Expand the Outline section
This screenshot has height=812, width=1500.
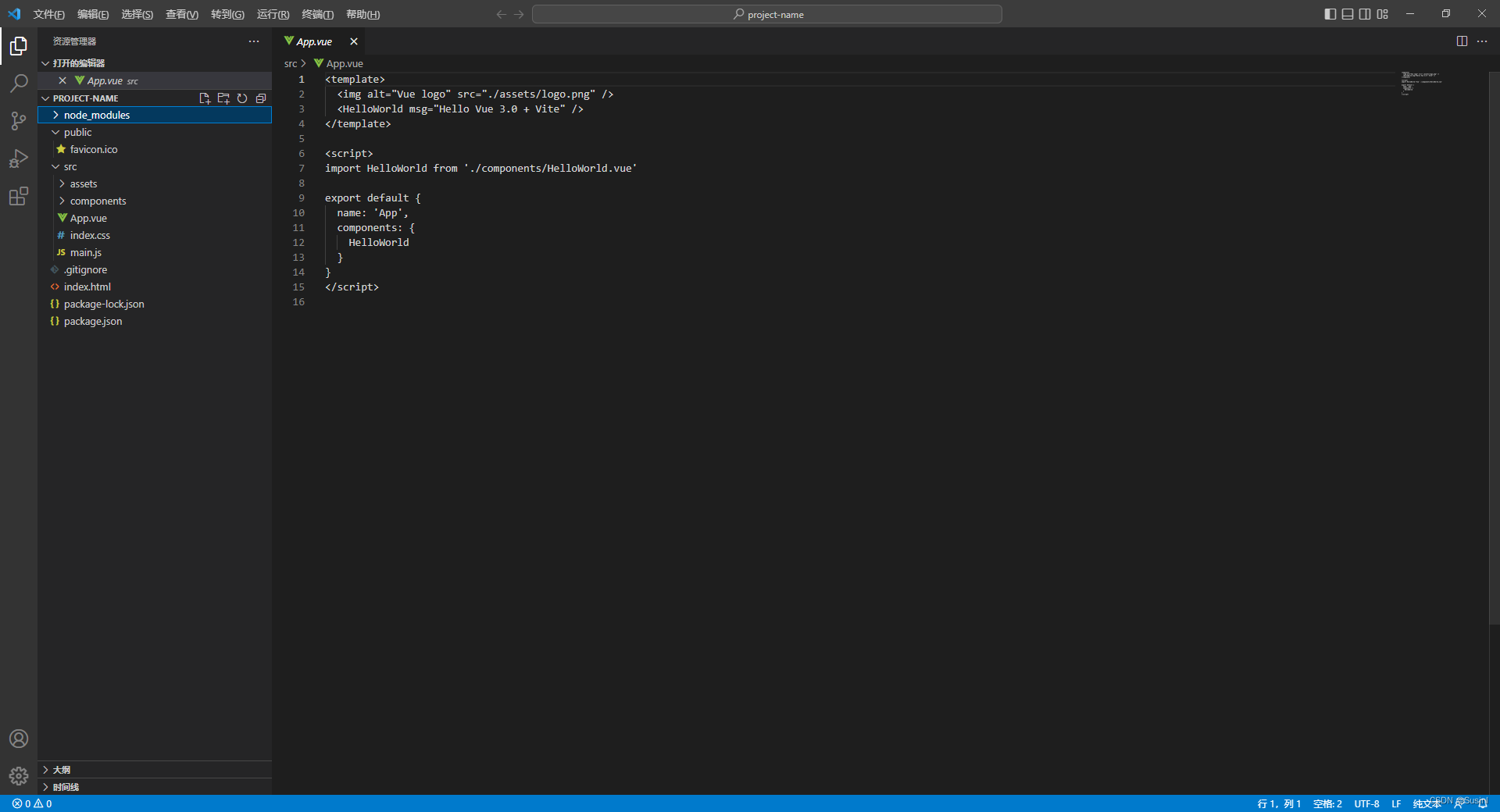(x=155, y=770)
